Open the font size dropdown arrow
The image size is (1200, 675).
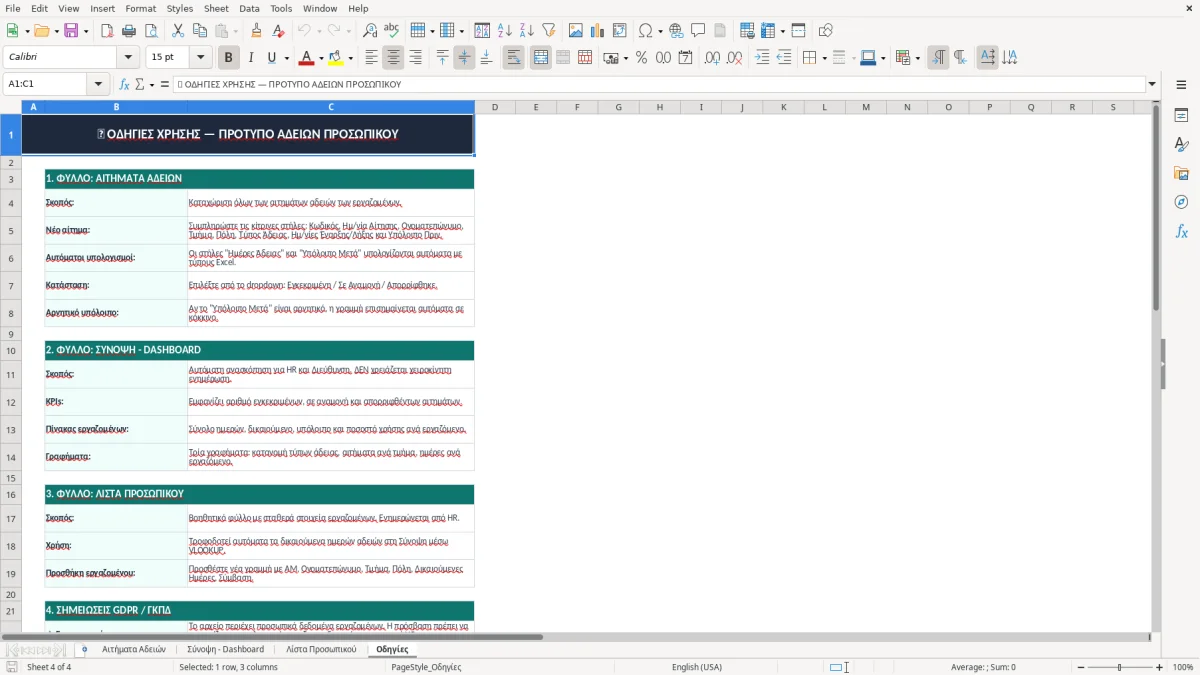200,58
